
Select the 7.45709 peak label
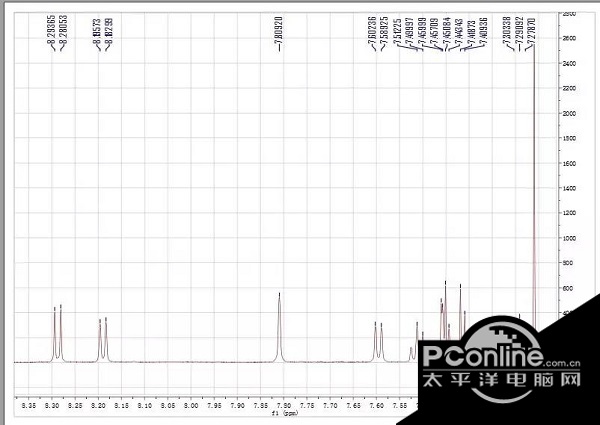434,32
